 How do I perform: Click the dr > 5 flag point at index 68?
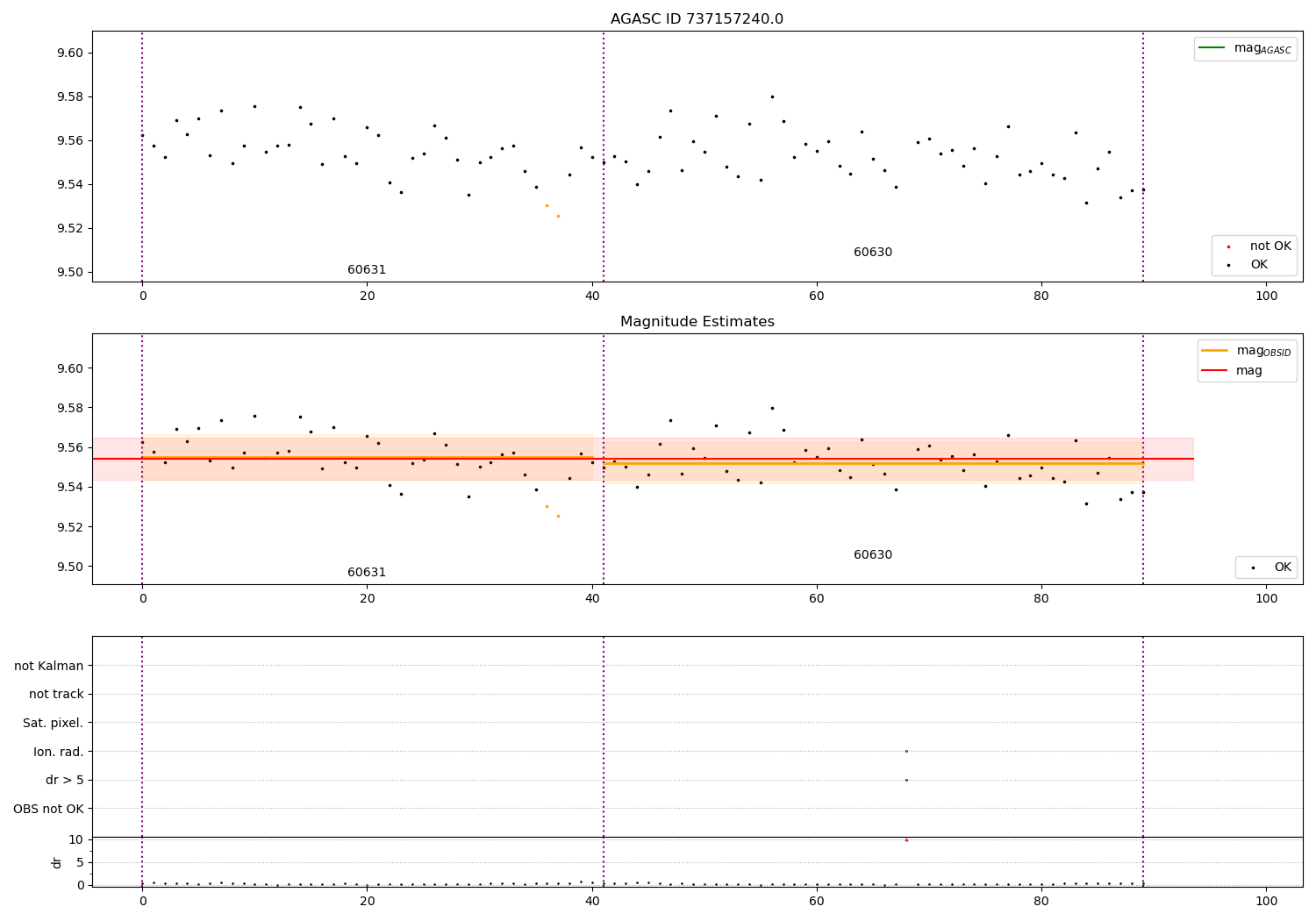906,780
